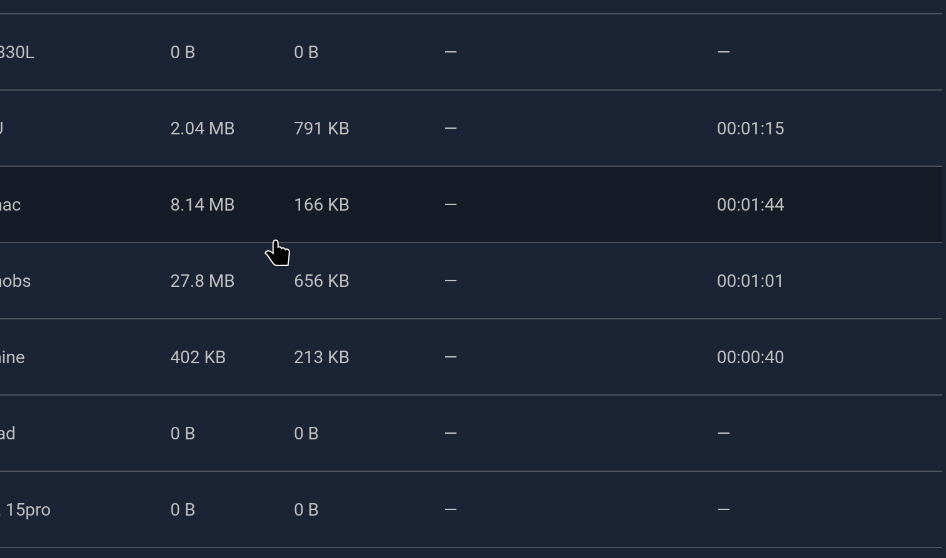Open the device row ending in 330L
946x558 pixels.
point(16,52)
